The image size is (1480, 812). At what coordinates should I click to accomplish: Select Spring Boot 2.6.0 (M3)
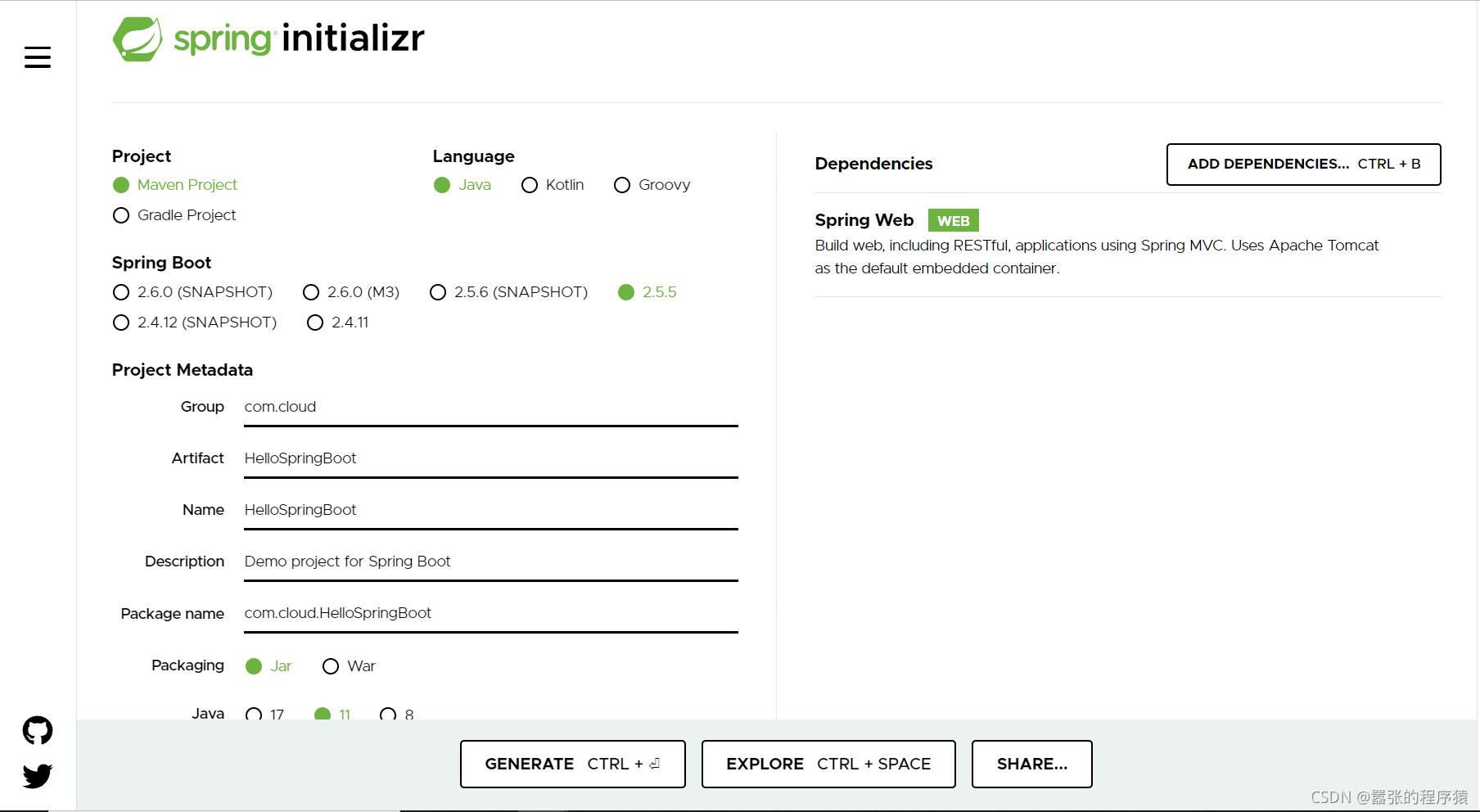pyautogui.click(x=351, y=292)
